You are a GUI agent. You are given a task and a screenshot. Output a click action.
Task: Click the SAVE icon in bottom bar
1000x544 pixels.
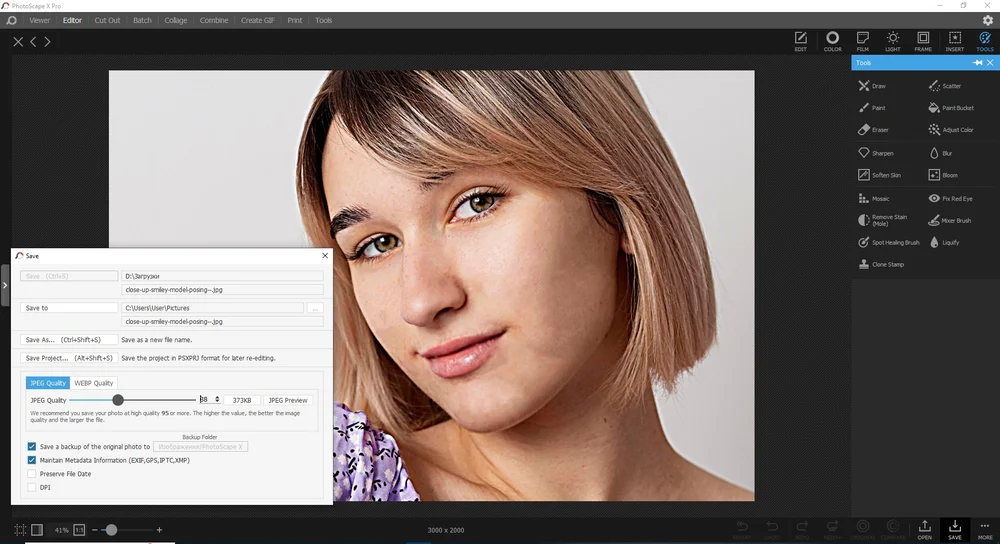point(955,529)
